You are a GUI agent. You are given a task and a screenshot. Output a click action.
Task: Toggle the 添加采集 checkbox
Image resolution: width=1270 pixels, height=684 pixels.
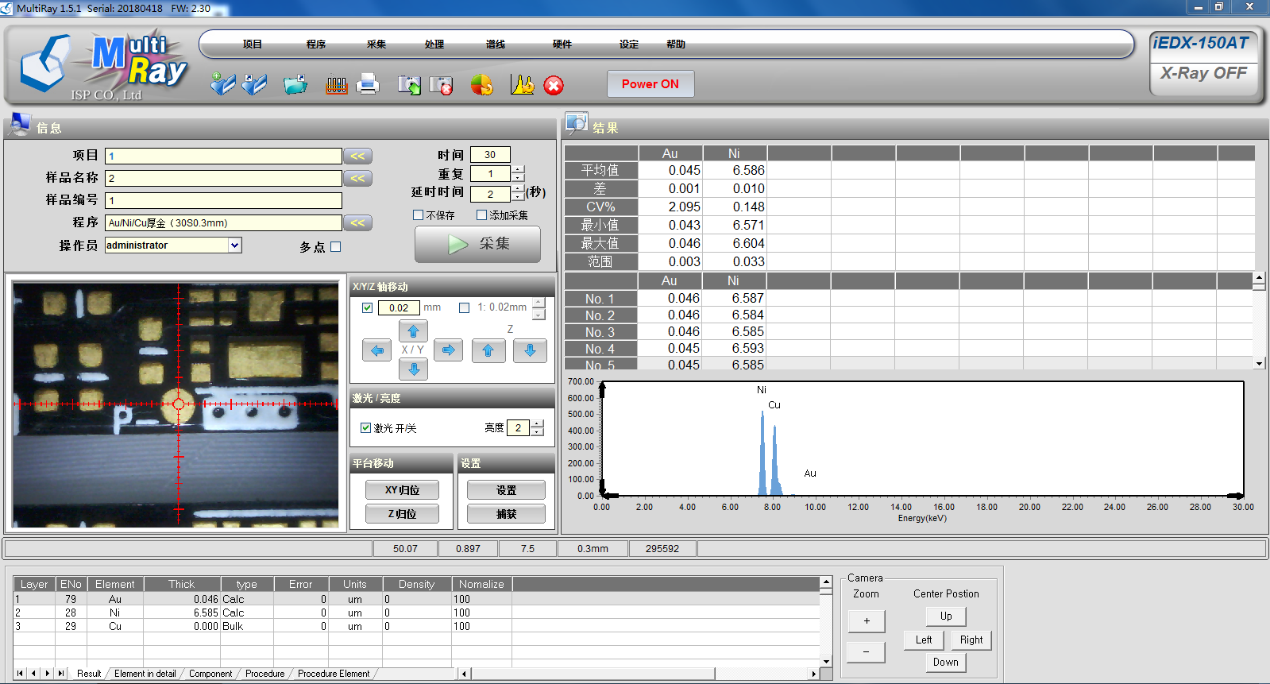click(482, 215)
